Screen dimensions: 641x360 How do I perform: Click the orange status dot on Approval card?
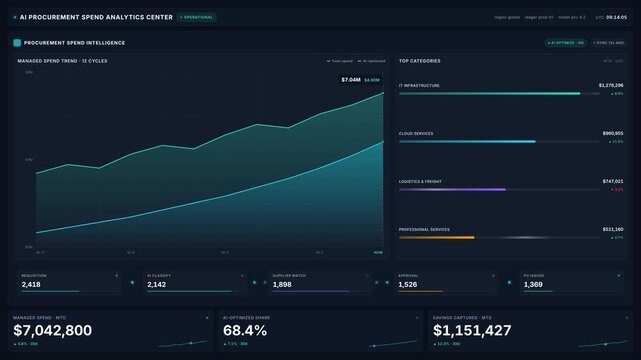click(x=493, y=276)
